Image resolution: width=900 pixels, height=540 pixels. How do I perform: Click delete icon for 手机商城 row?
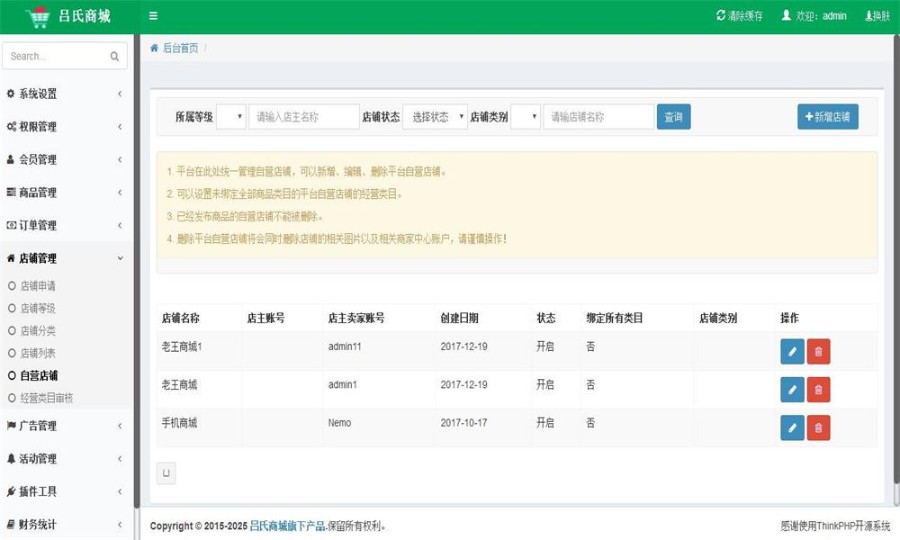(x=818, y=428)
